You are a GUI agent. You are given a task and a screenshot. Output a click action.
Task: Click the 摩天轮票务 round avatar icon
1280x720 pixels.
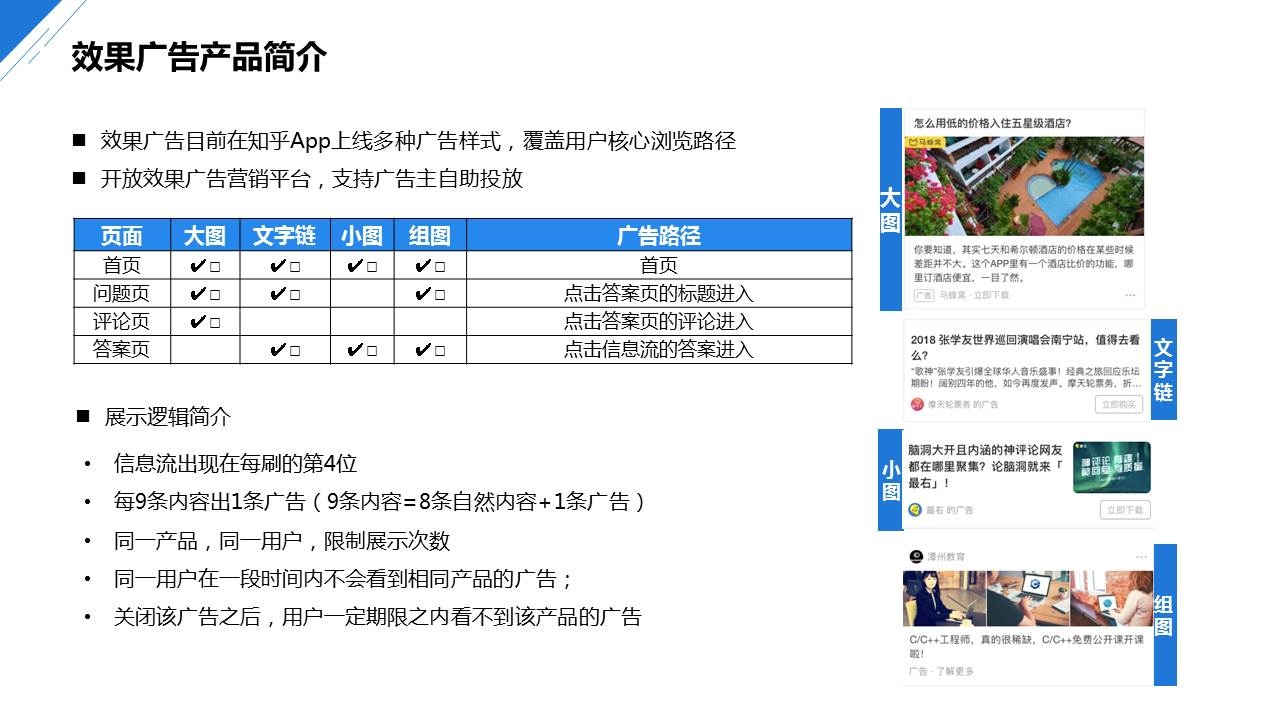pyautogui.click(x=917, y=404)
